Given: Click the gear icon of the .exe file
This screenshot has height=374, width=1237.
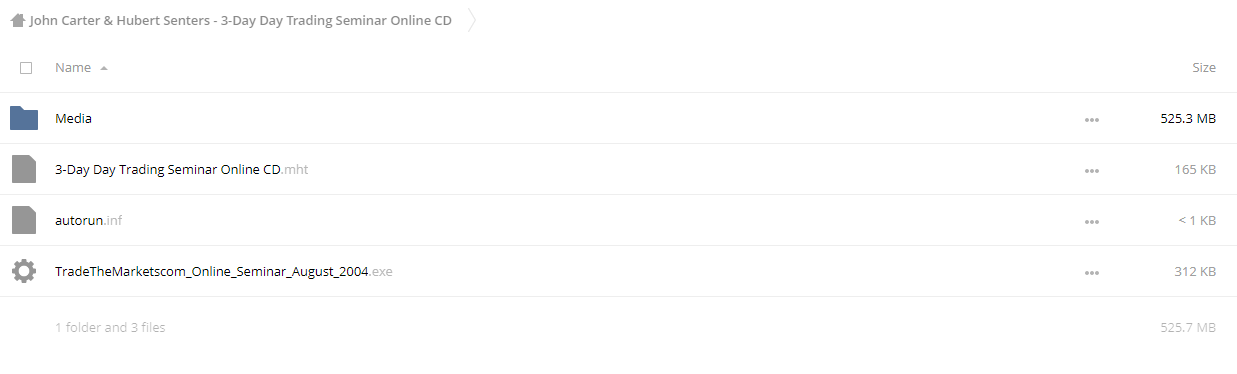Looking at the screenshot, I should pyautogui.click(x=24, y=271).
